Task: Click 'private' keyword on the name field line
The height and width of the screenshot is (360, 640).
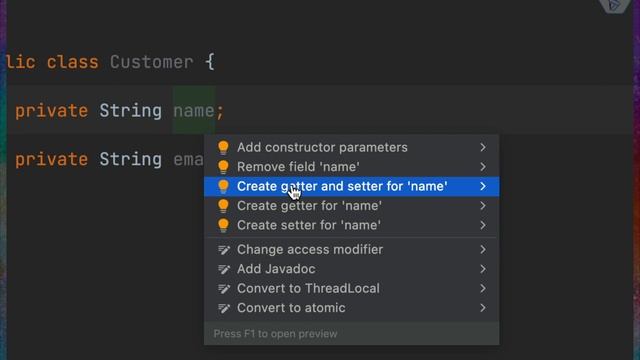Action: (51, 111)
